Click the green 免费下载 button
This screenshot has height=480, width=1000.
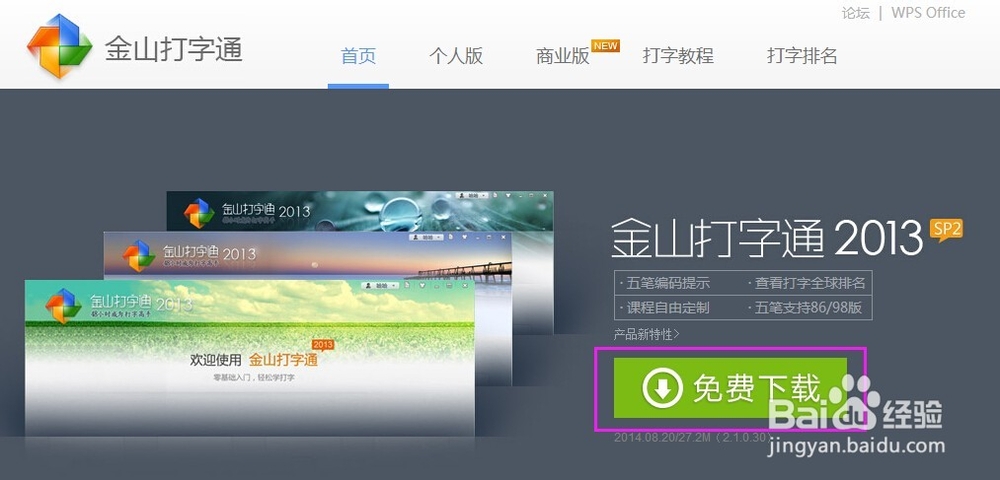(730, 388)
